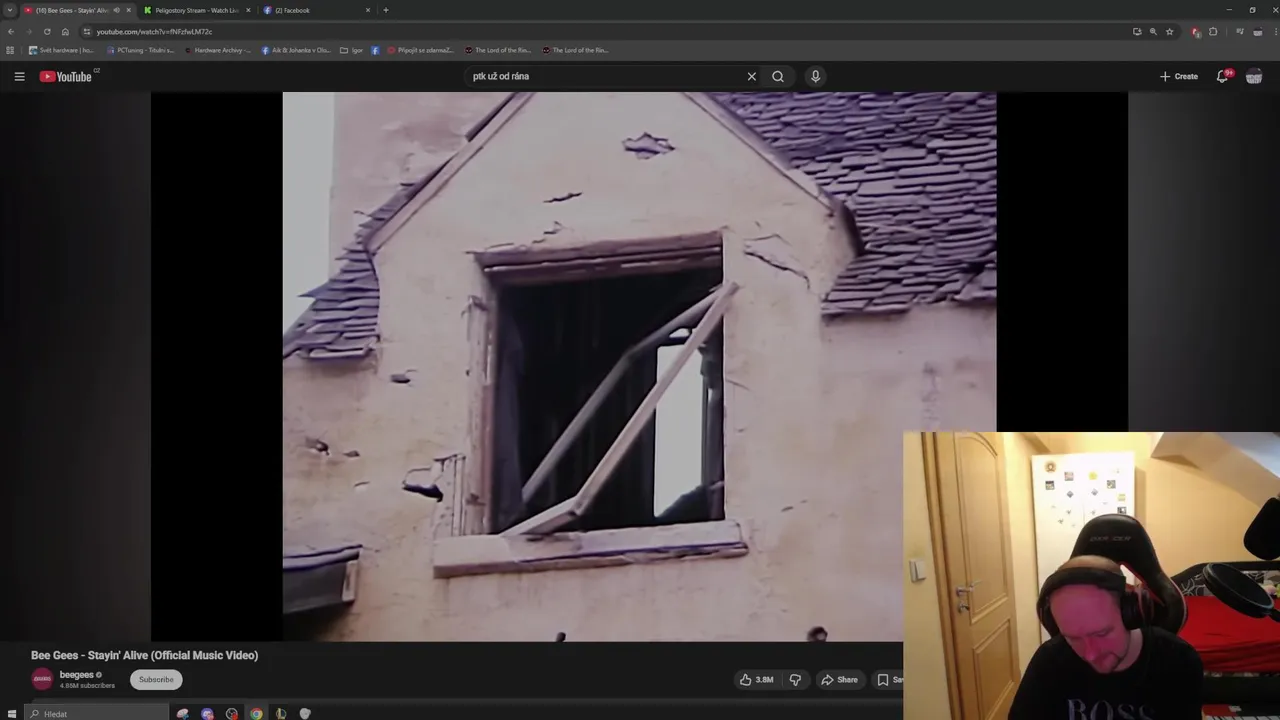Click the Bee Gees video title text

[x=144, y=655]
